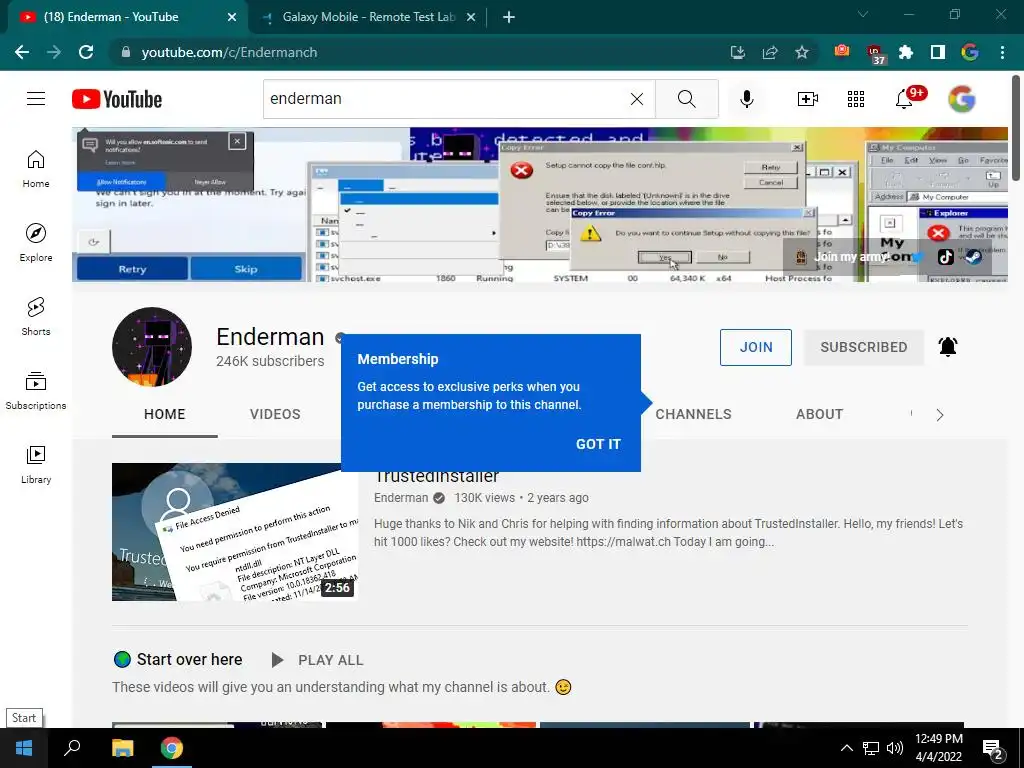Click the JOIN membership button
1024x768 pixels.
point(756,347)
